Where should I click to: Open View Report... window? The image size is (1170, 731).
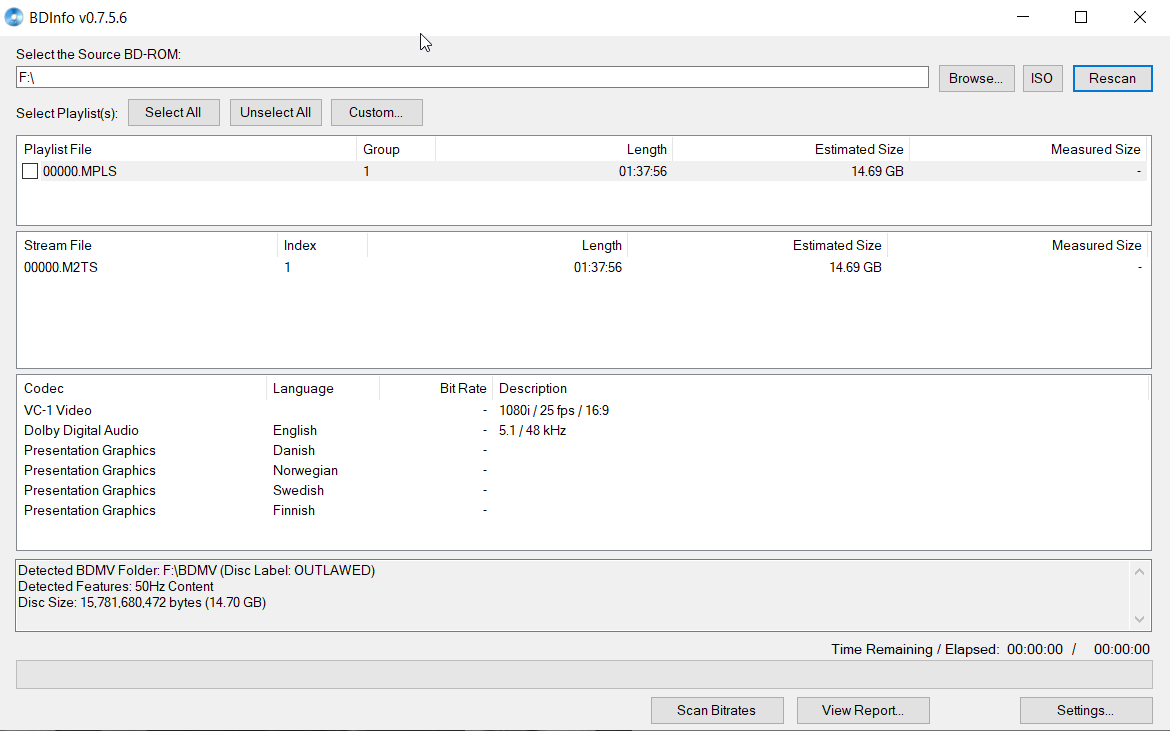[863, 710]
